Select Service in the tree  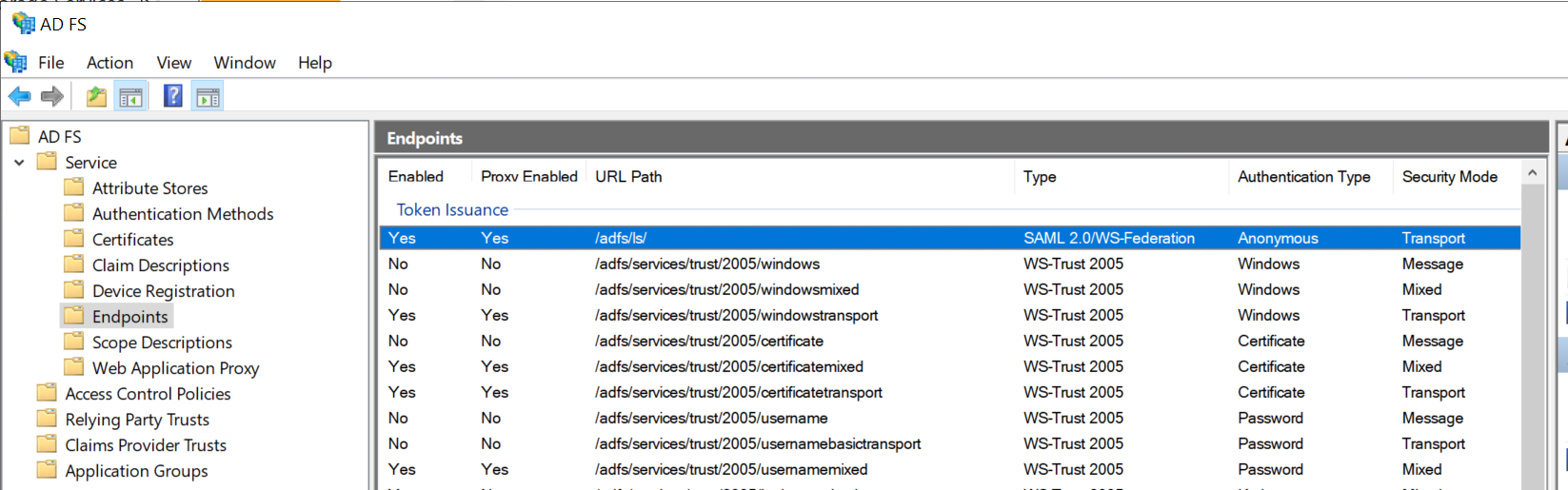click(x=91, y=163)
